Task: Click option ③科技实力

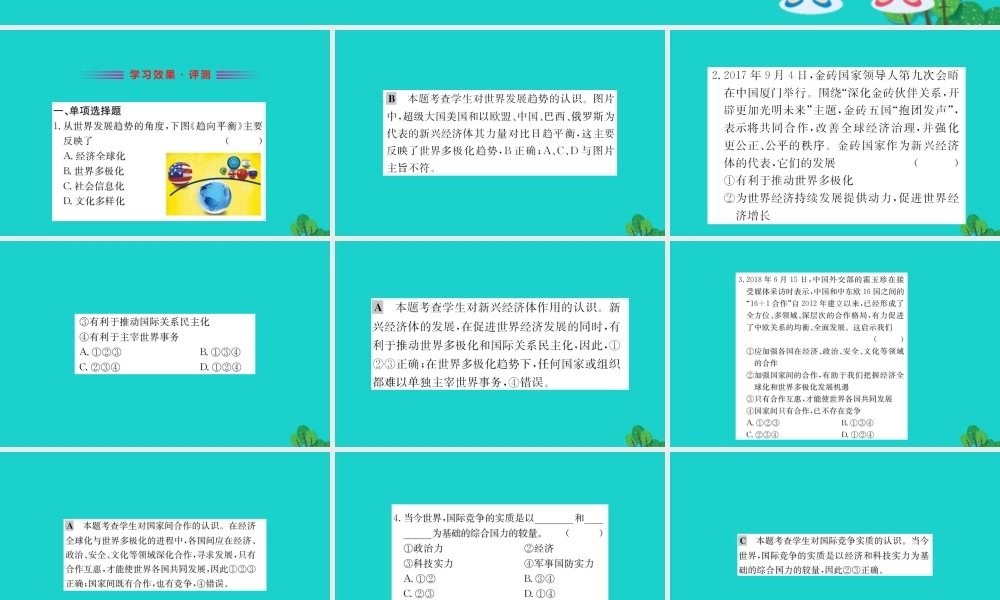Action: pos(428,563)
